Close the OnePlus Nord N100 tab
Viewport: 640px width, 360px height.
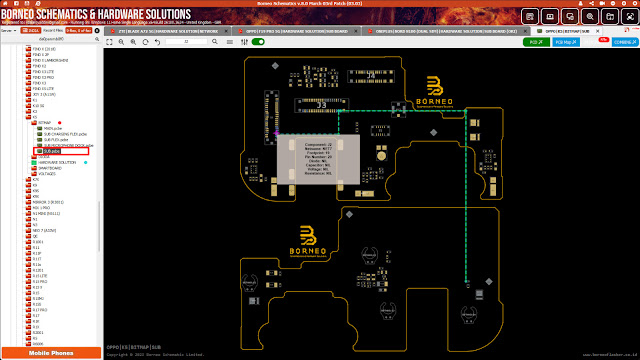point(525,31)
